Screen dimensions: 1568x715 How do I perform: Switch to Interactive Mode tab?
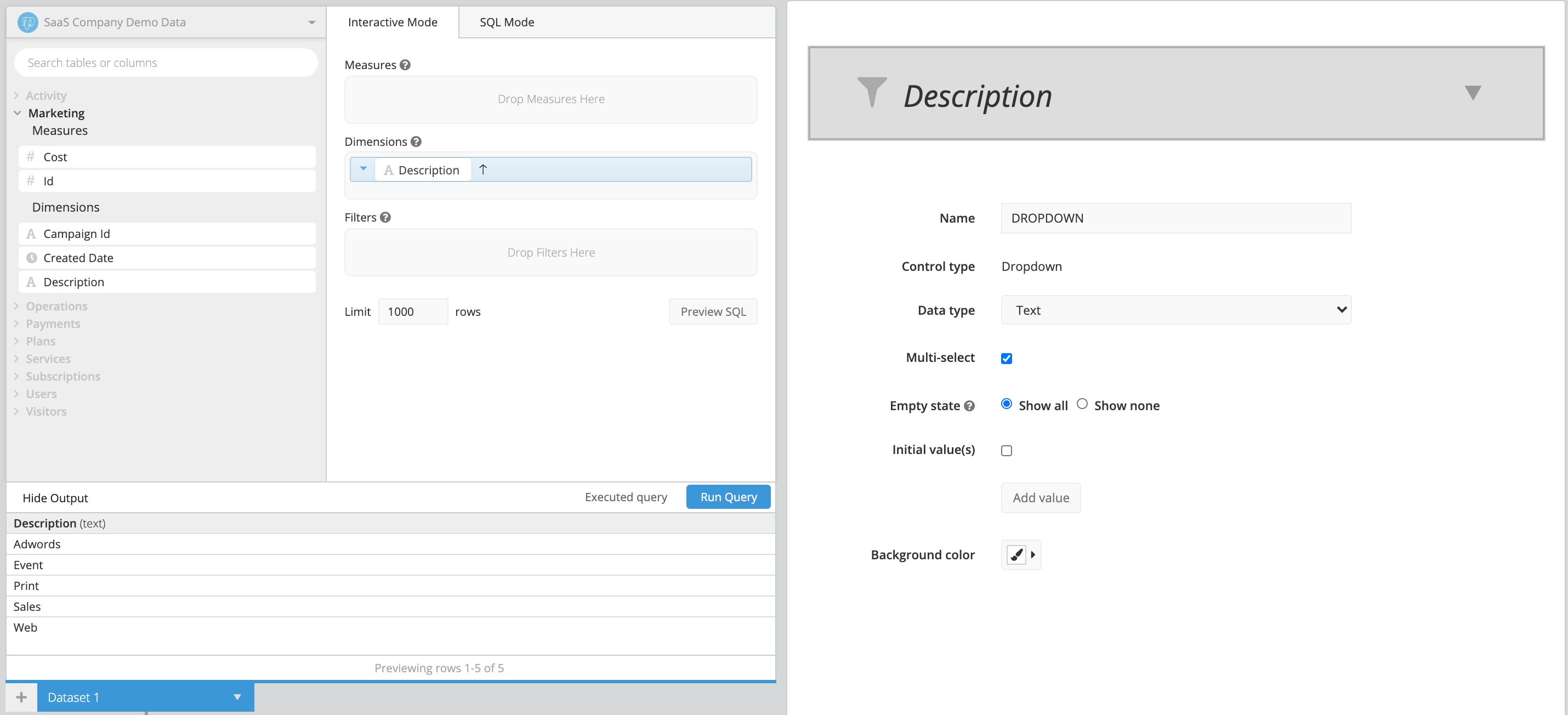[393, 22]
